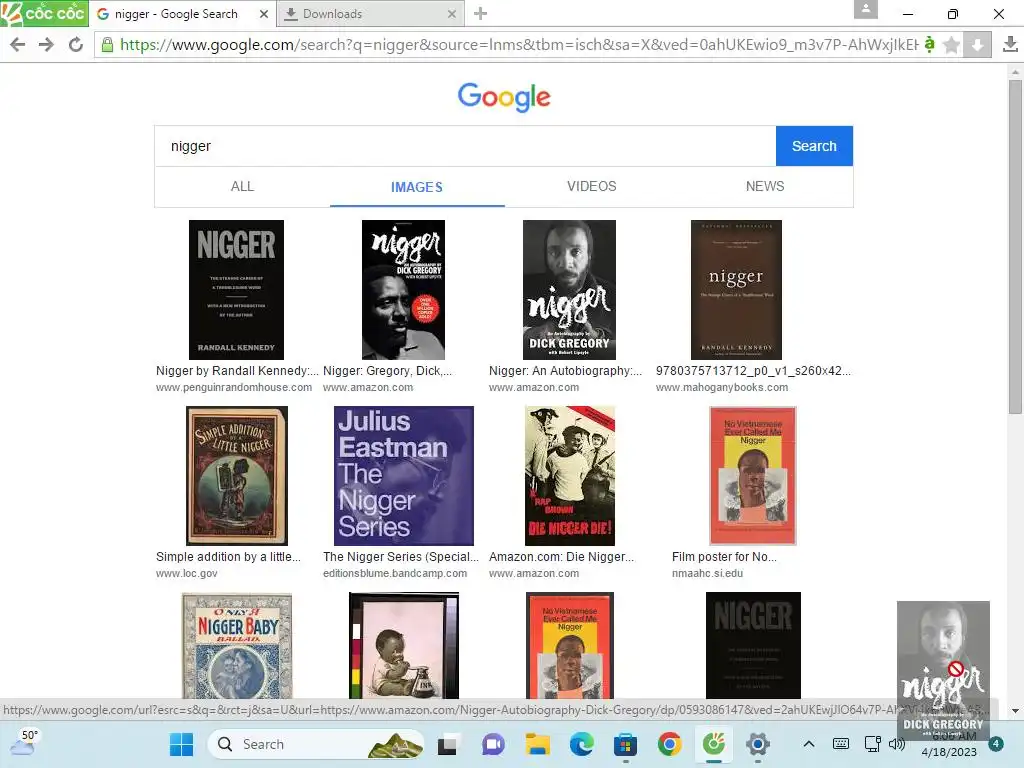Switch to the VIDEOS results tab
Image resolution: width=1024 pixels, height=768 pixels.
click(x=592, y=187)
